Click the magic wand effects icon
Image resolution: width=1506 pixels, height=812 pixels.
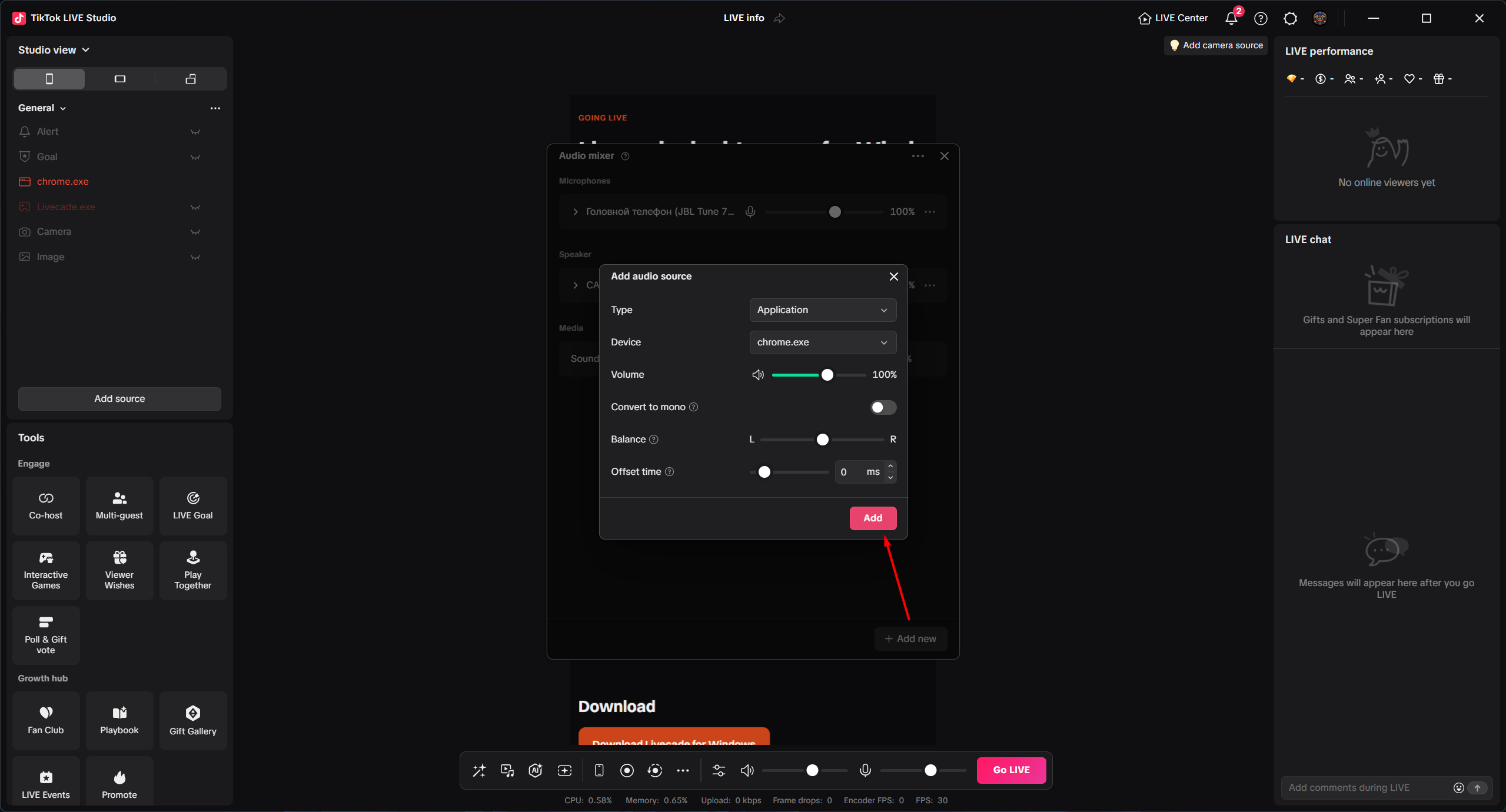[479, 770]
